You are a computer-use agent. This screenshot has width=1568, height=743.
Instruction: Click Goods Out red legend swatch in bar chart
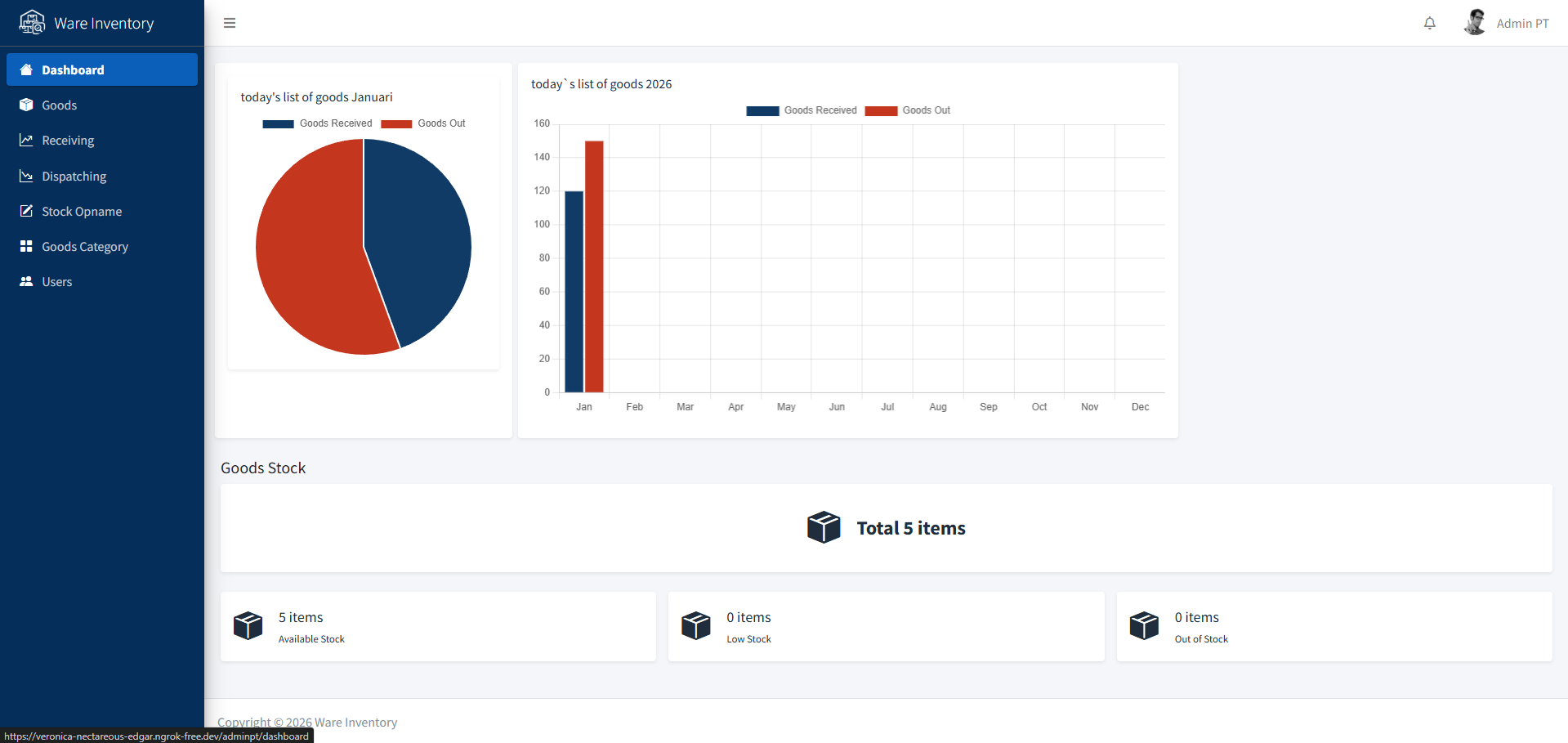click(x=881, y=111)
